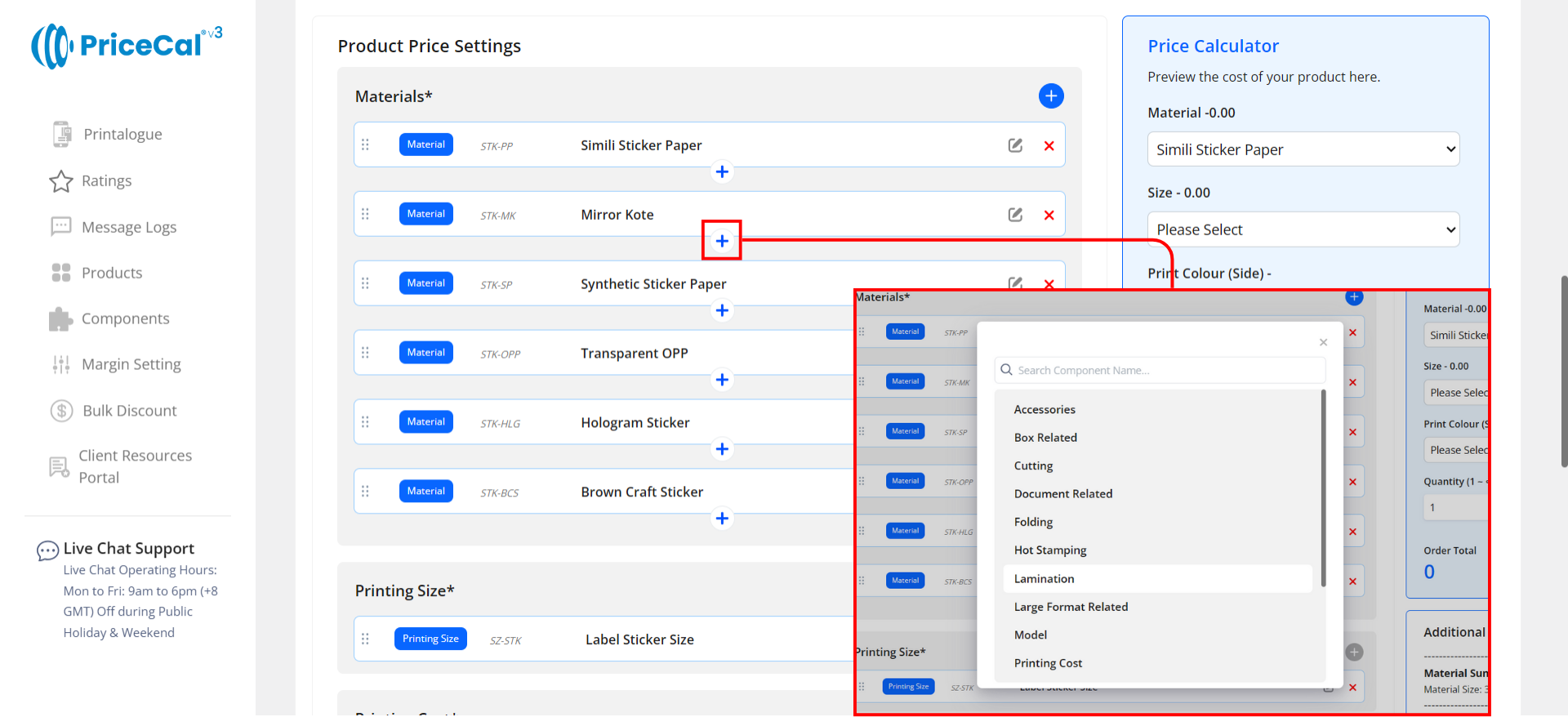This screenshot has width=1568, height=717.
Task: Click the page vertical scrollbar
Action: tap(1563, 372)
